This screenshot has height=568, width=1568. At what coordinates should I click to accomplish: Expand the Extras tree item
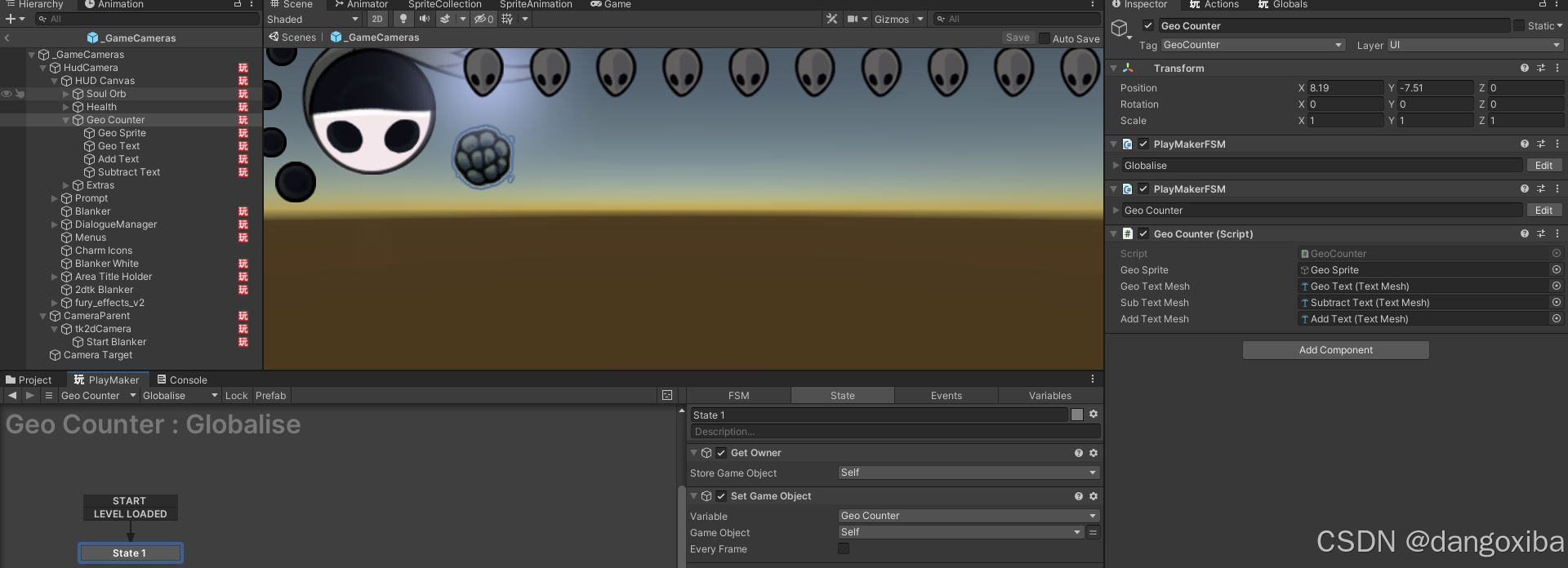pos(66,185)
